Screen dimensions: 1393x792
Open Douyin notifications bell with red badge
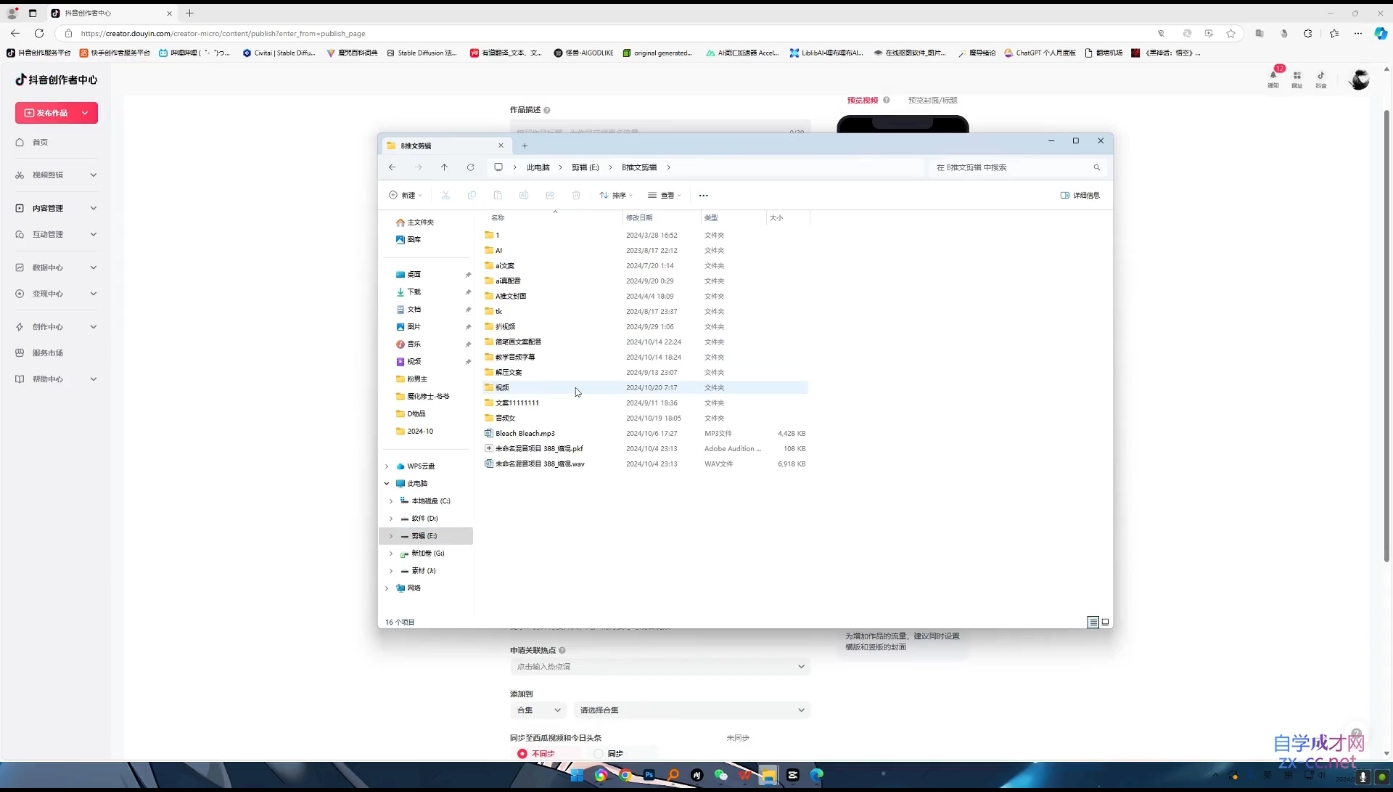(1273, 76)
